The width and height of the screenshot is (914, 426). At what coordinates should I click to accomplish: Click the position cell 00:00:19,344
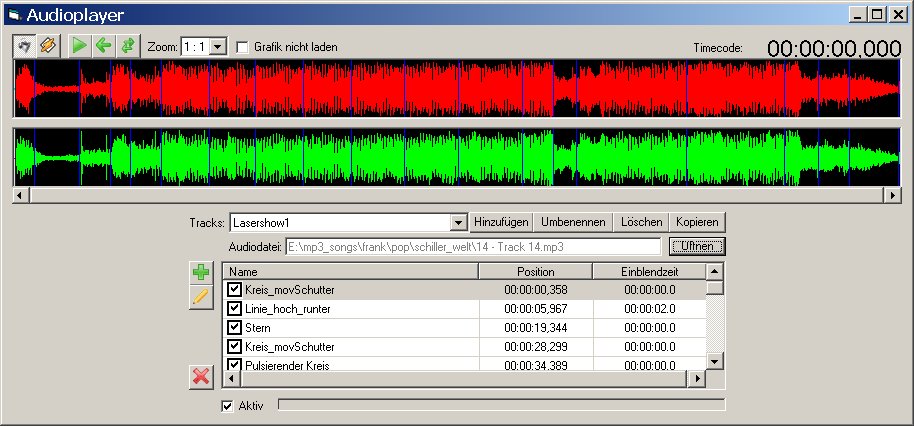pos(536,328)
